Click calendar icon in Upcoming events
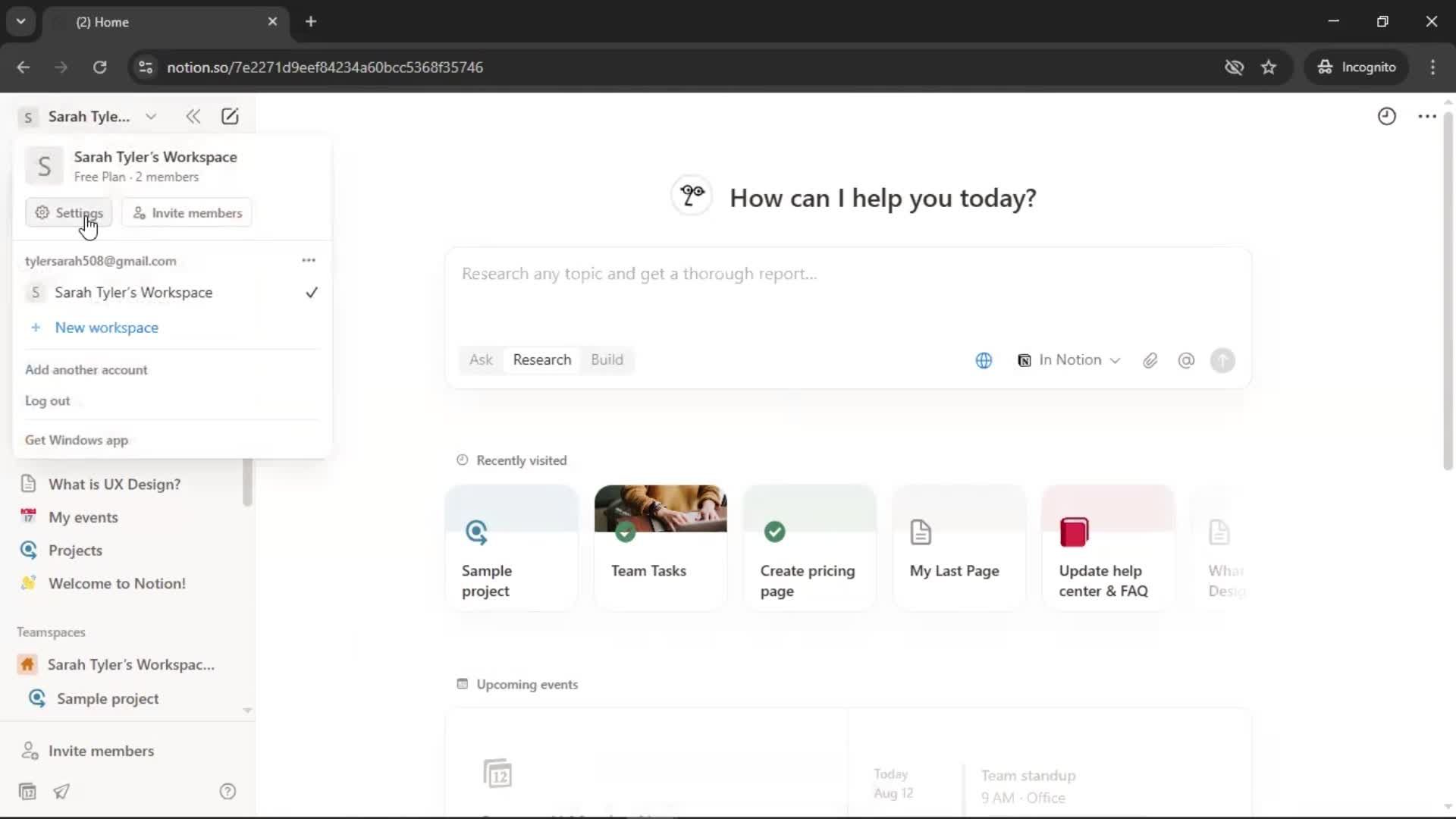The image size is (1456, 819). 497,773
